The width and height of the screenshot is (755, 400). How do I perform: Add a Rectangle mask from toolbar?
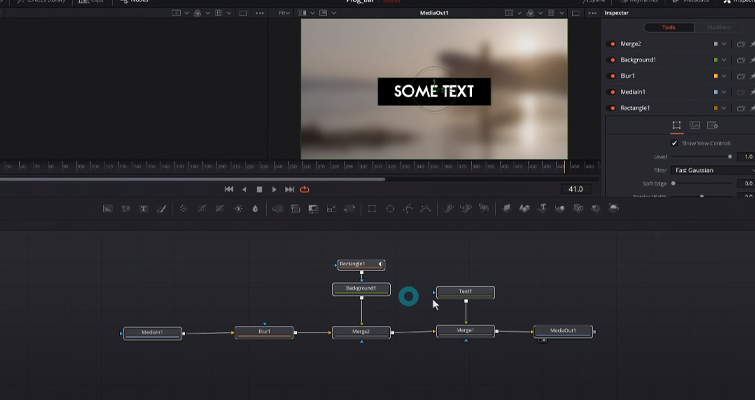click(x=372, y=209)
